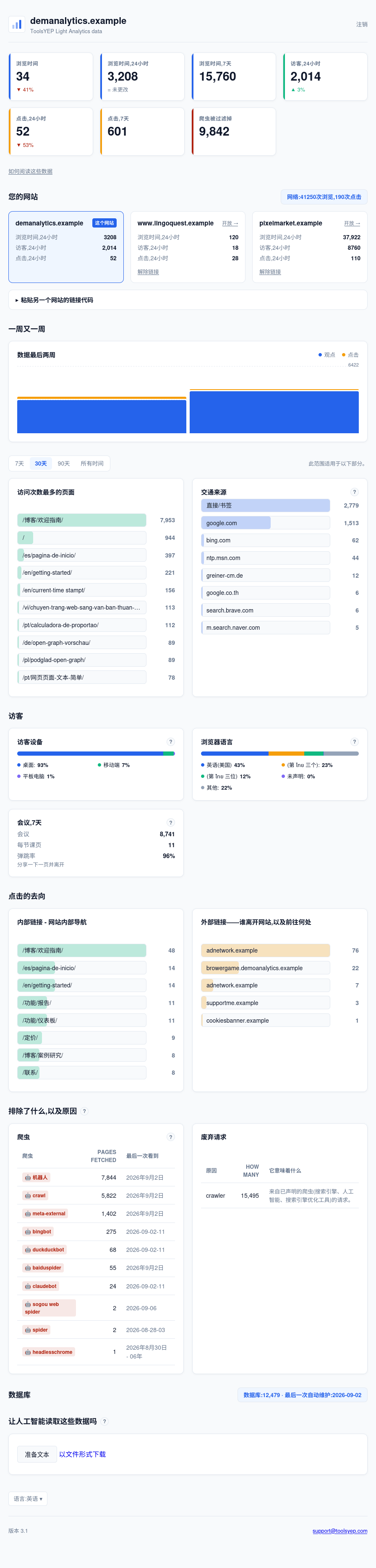Click the robot icon on claudebot row
The image size is (376, 1568).
point(28,1286)
